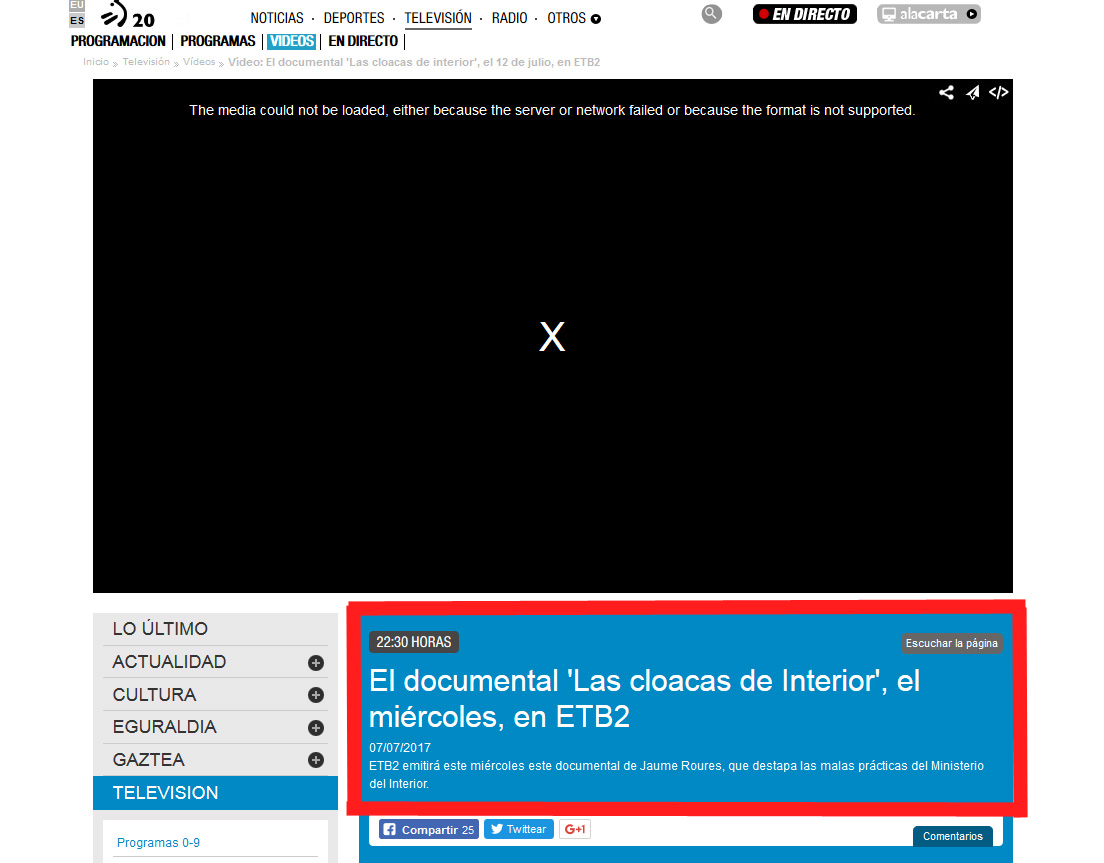Share on Facebook with Compartir button
Screen dimensions: 1104x863
pos(429,829)
